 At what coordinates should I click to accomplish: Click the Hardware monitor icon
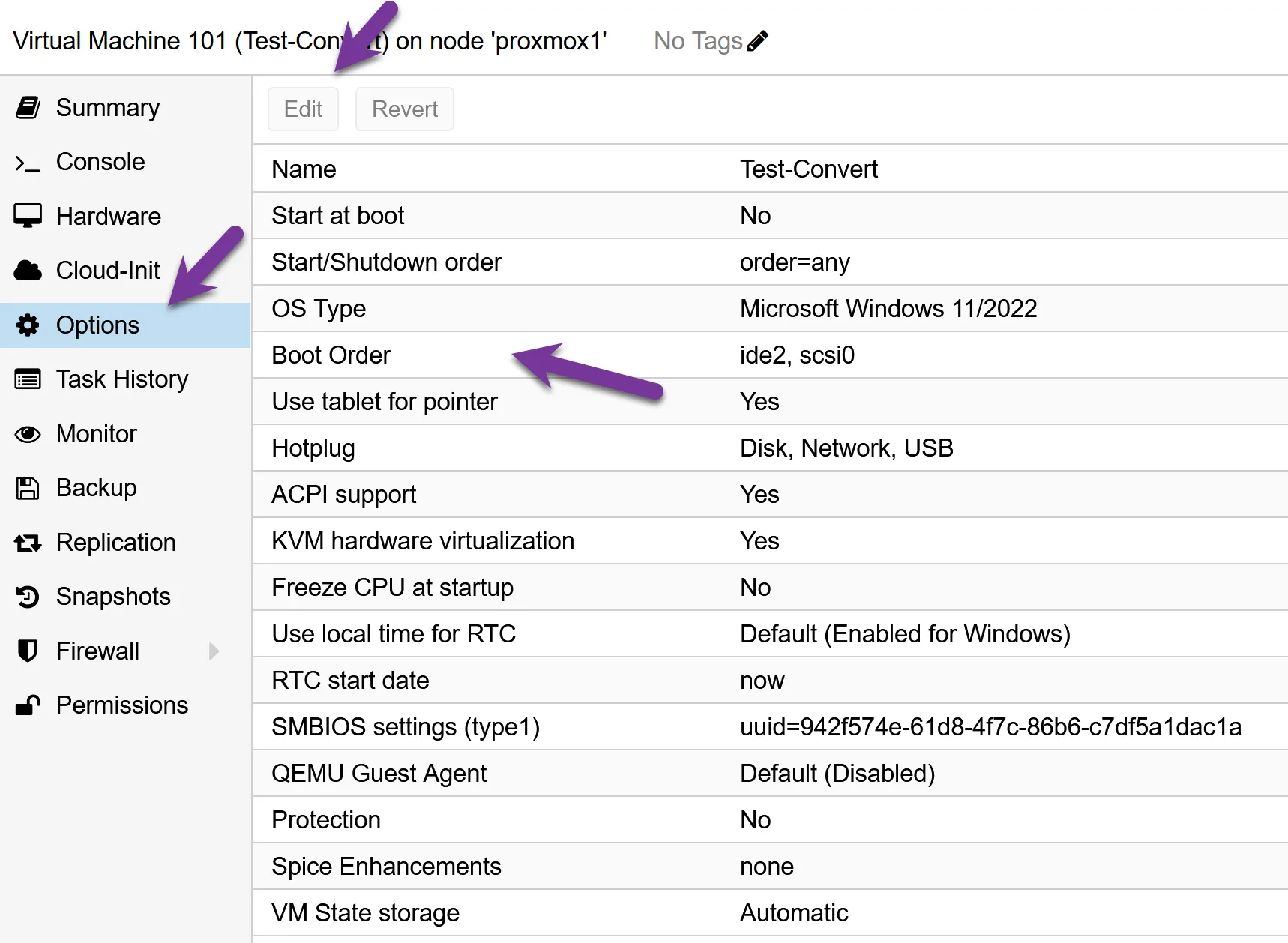[x=28, y=217]
